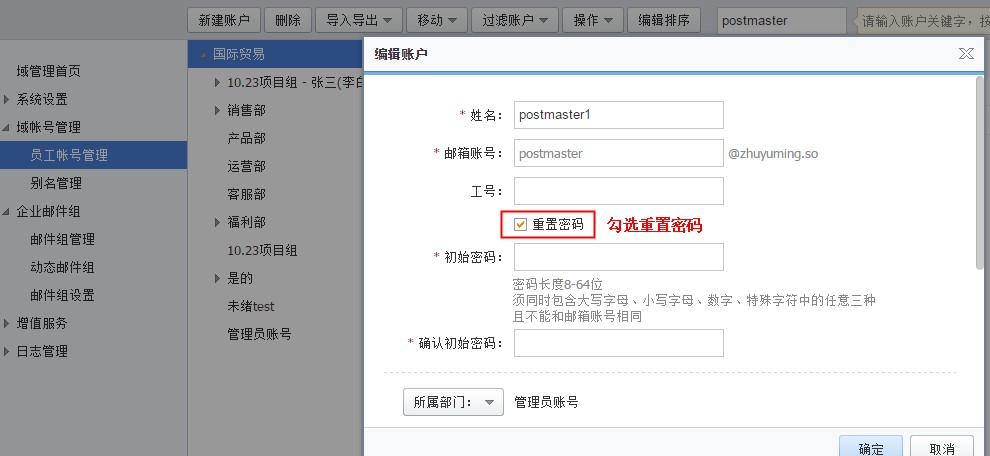Focus the 初始密码 password field
990x456 pixels.
(618, 257)
